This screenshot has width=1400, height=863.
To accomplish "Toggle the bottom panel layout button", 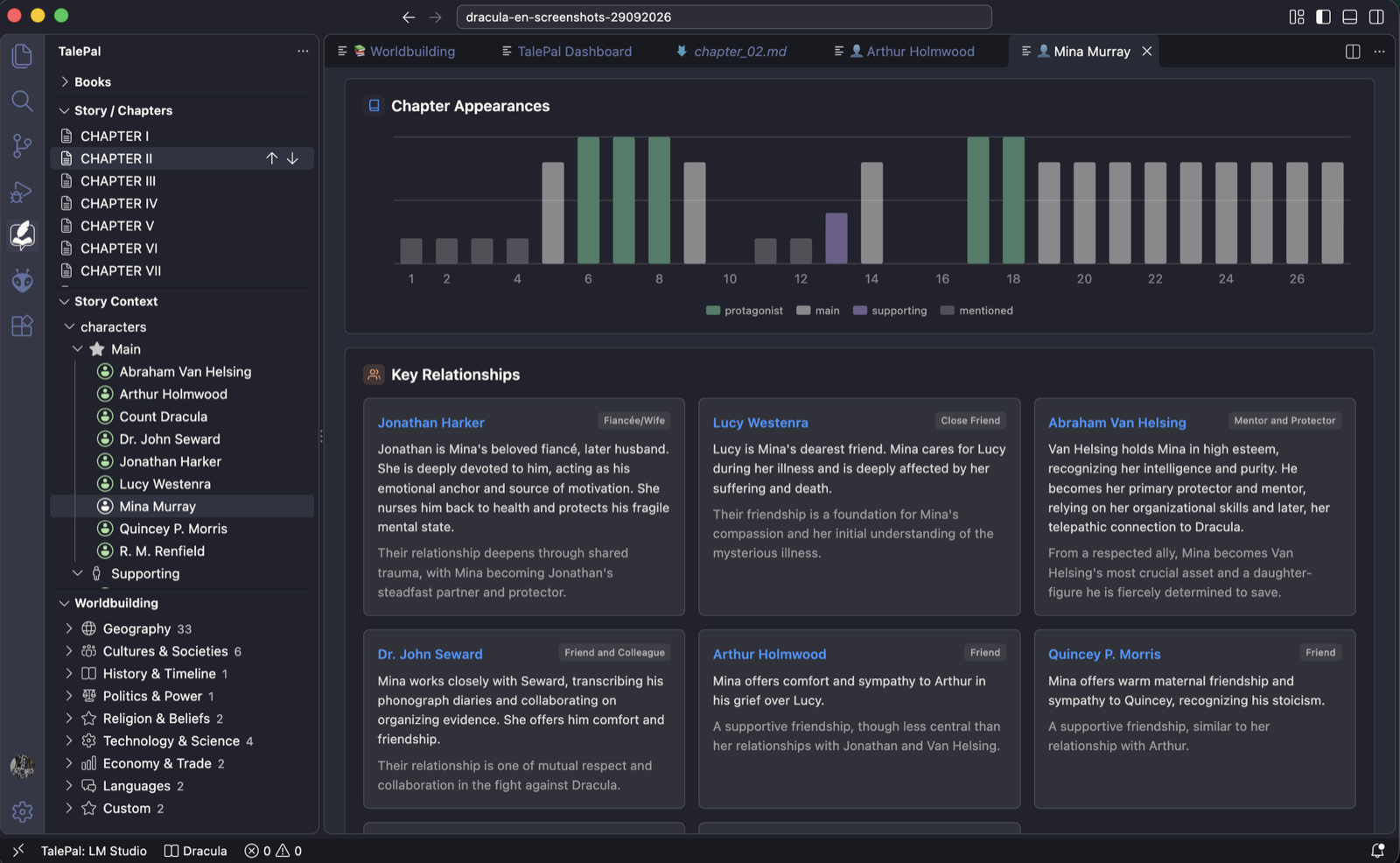I will click(1350, 17).
